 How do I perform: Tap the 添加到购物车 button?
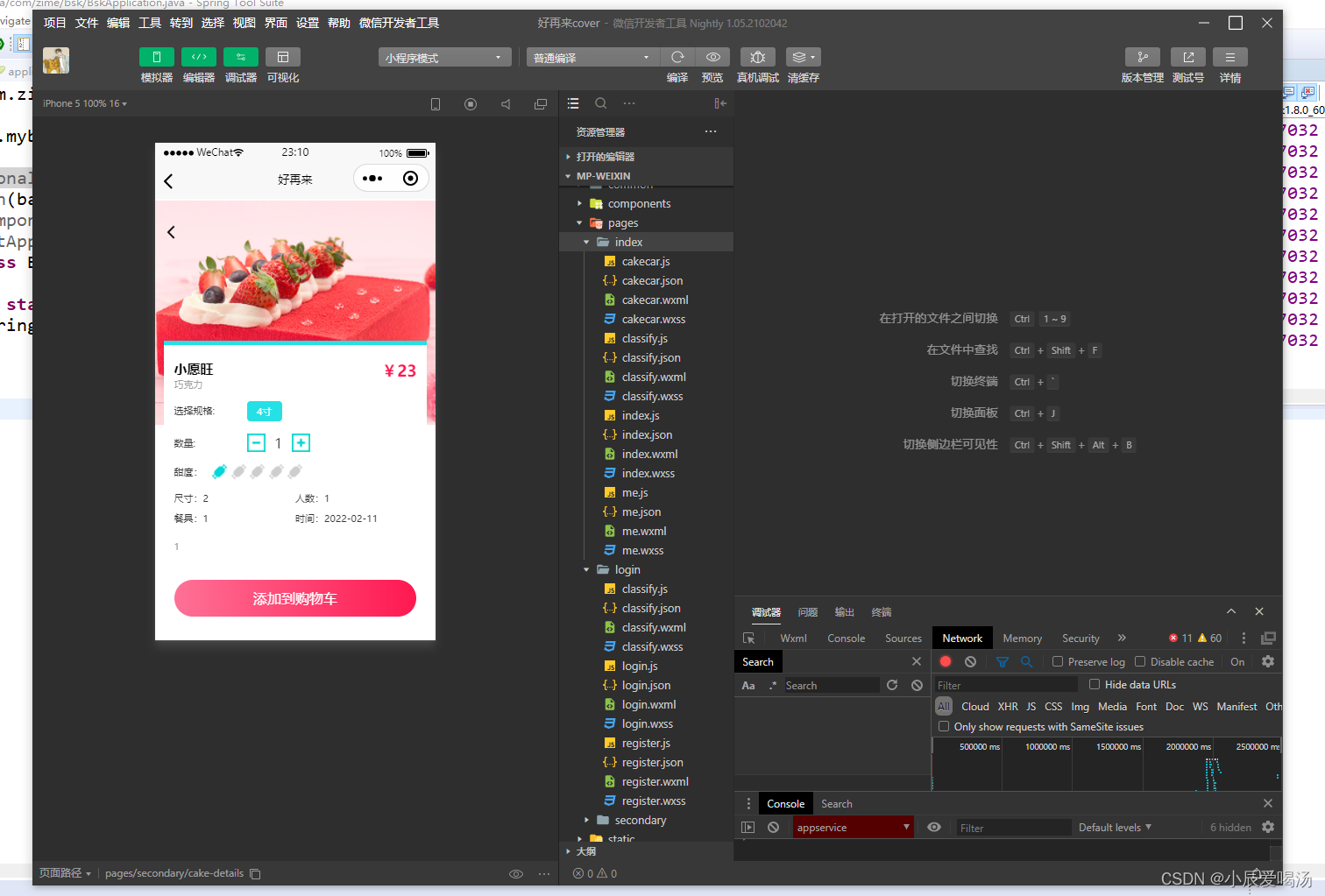pyautogui.click(x=295, y=598)
